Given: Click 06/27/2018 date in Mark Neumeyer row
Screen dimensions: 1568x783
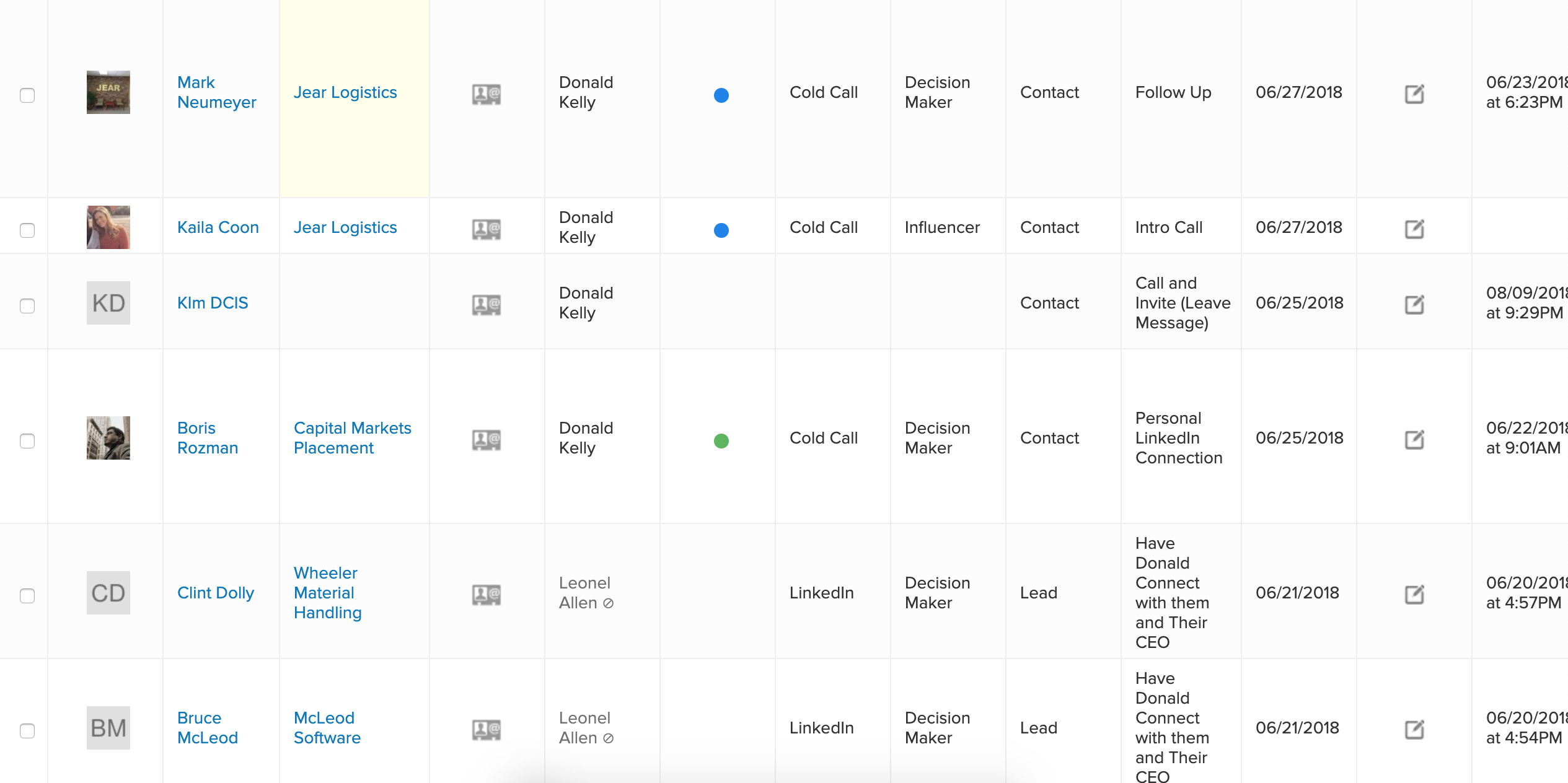Looking at the screenshot, I should click(1299, 92).
